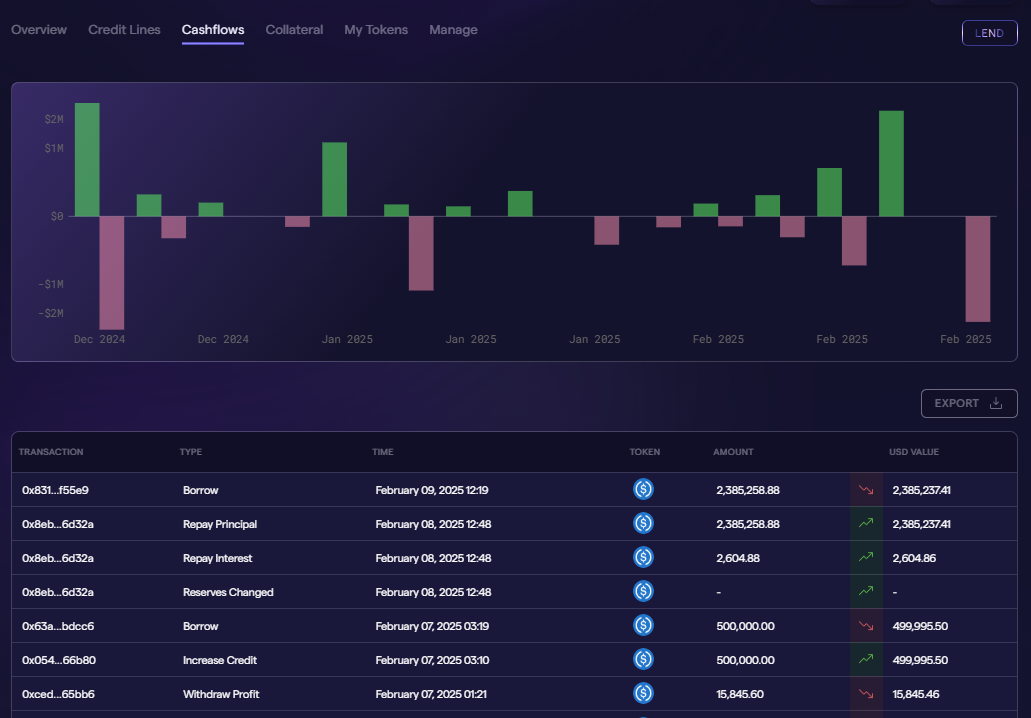Click the green trend arrow in Increase Credit row
Viewport: 1031px width, 718px height.
click(x=865, y=660)
